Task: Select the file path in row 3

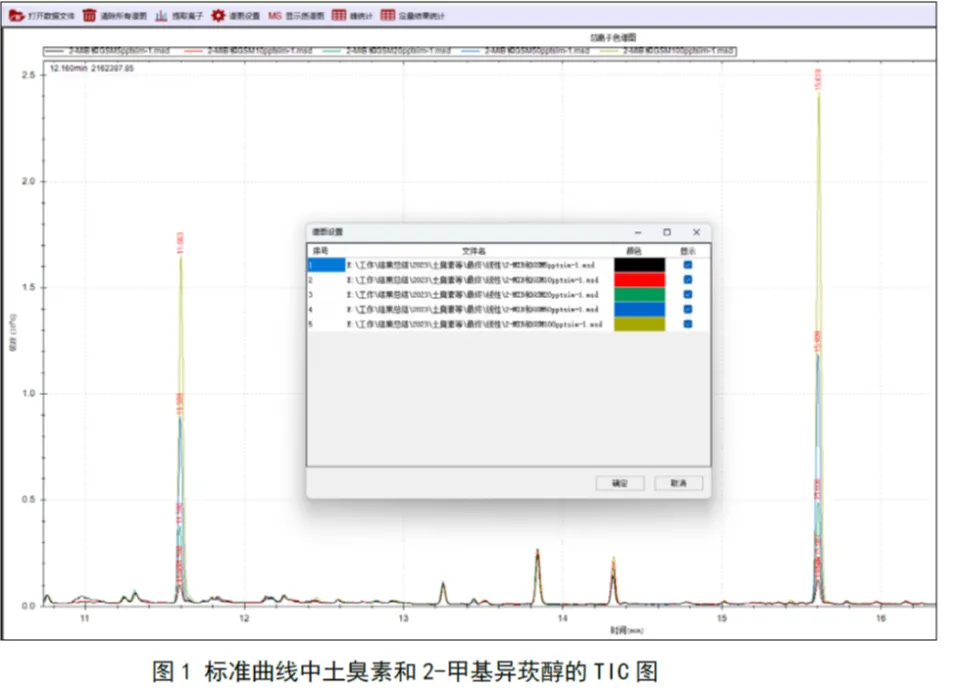Action: click(472, 295)
